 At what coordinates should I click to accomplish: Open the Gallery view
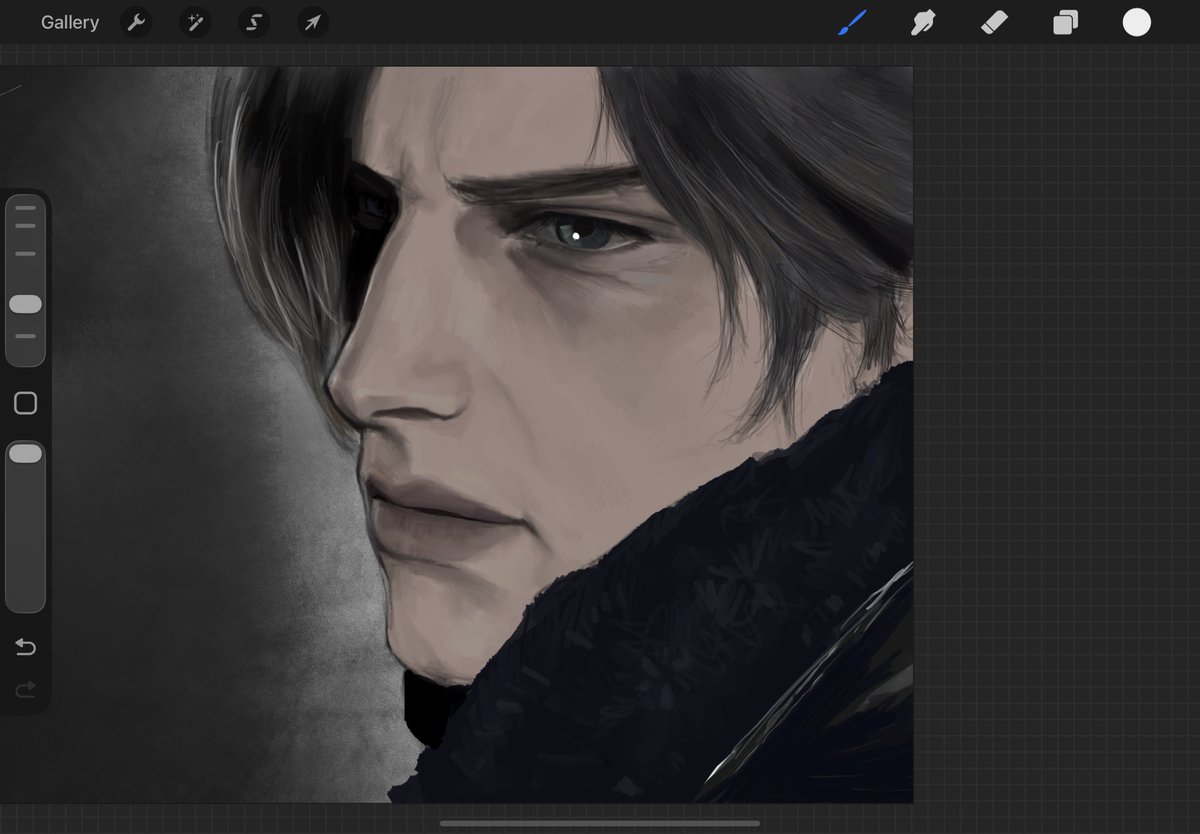(x=70, y=22)
